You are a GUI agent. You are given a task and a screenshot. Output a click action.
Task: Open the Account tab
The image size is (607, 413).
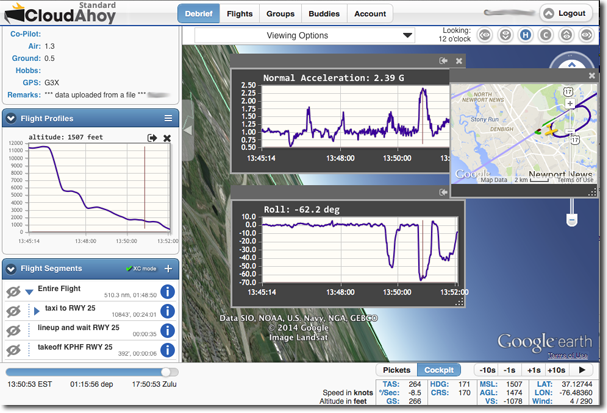(370, 14)
